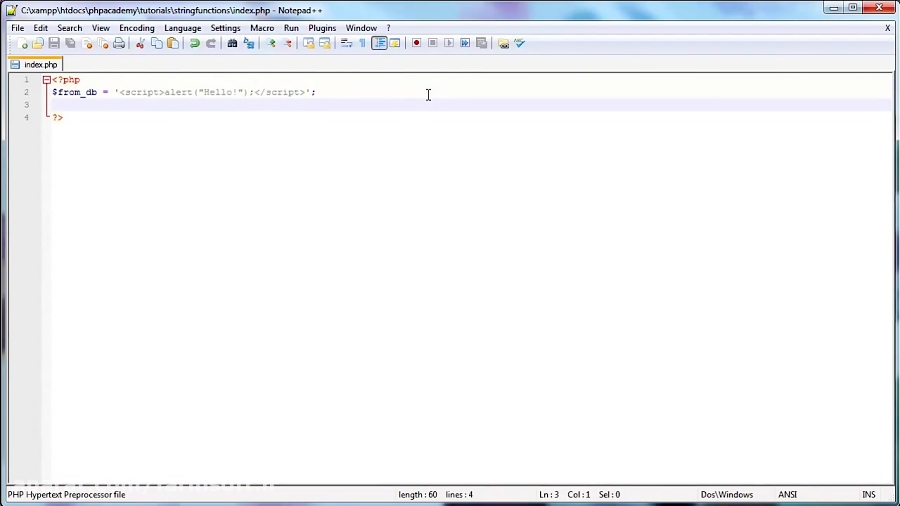Click the Close All documents icon
900x506 pixels.
[x=103, y=44]
